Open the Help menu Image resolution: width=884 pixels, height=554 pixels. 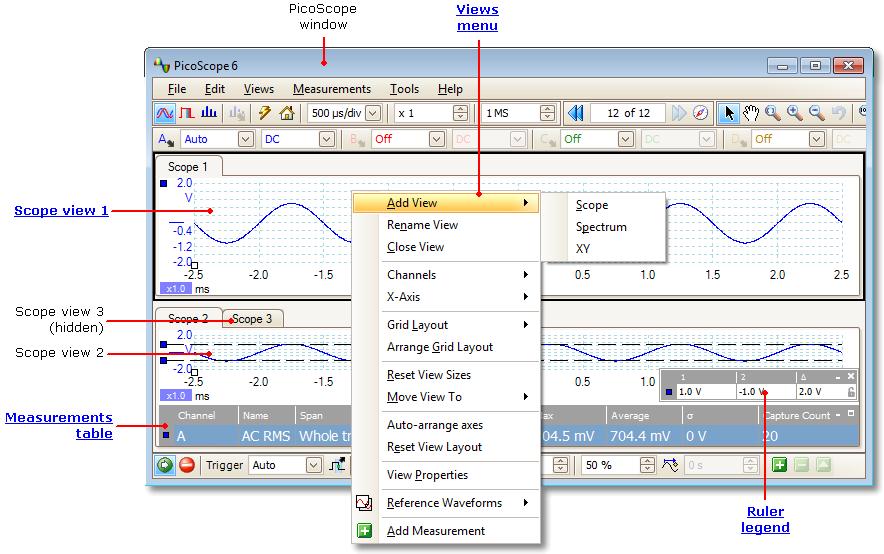[450, 89]
